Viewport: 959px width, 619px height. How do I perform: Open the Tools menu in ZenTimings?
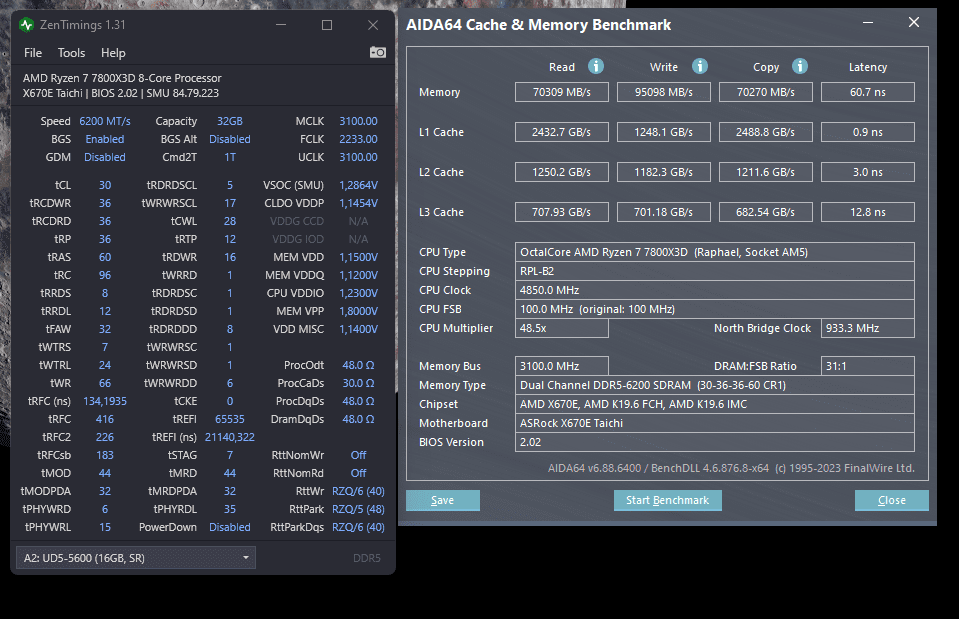[72, 53]
